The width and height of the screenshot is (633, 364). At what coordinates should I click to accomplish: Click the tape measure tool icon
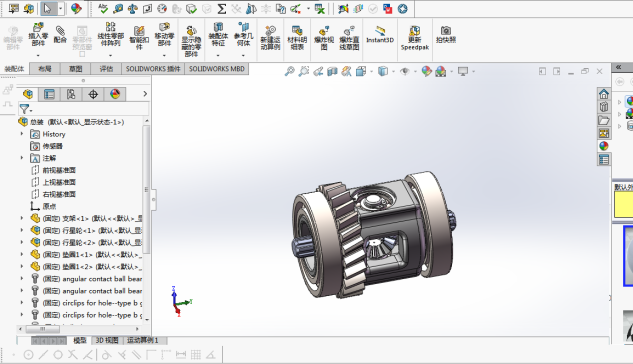click(118, 8)
